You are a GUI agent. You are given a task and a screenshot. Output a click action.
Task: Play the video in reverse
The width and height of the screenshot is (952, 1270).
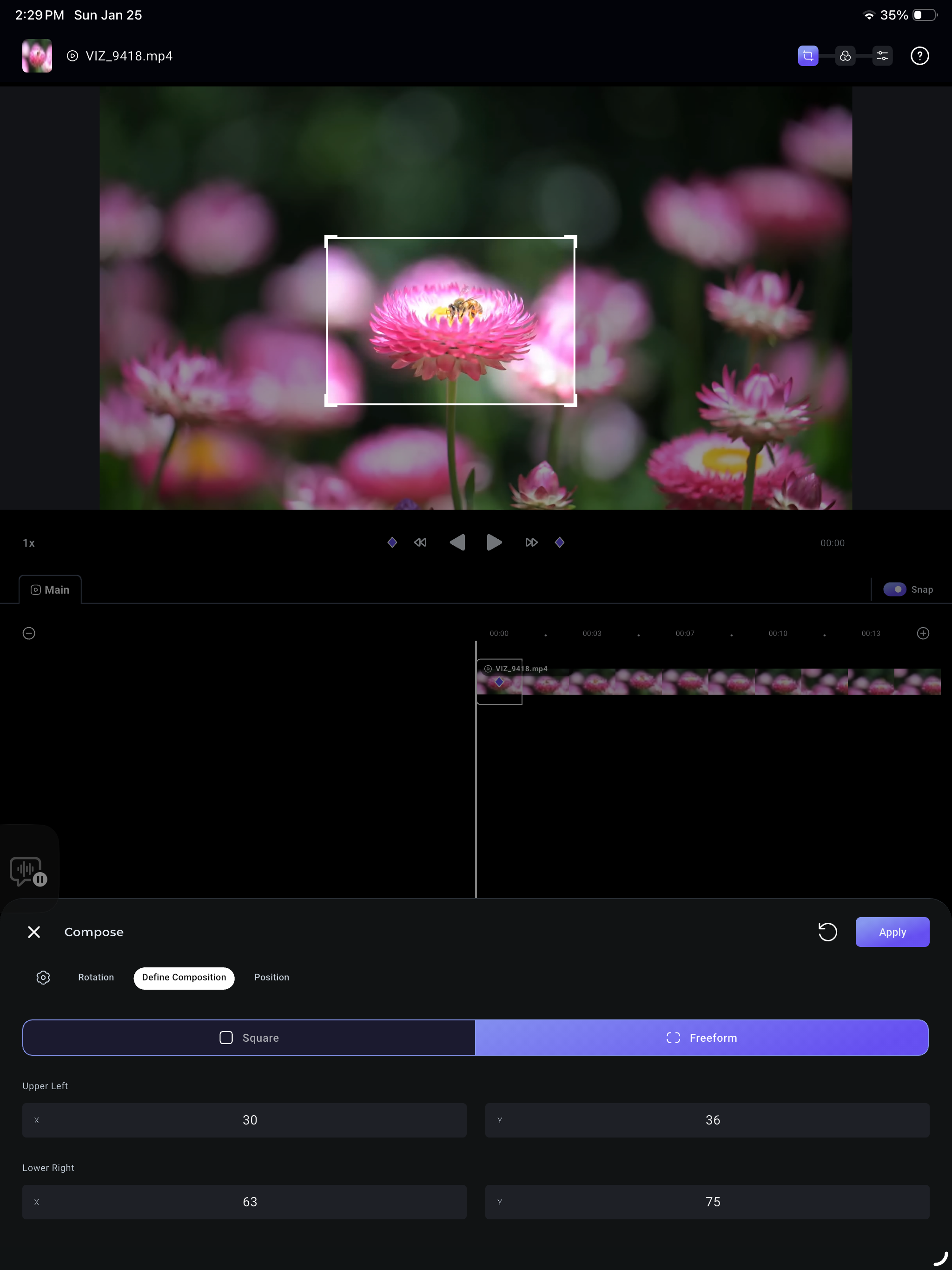pos(457,542)
